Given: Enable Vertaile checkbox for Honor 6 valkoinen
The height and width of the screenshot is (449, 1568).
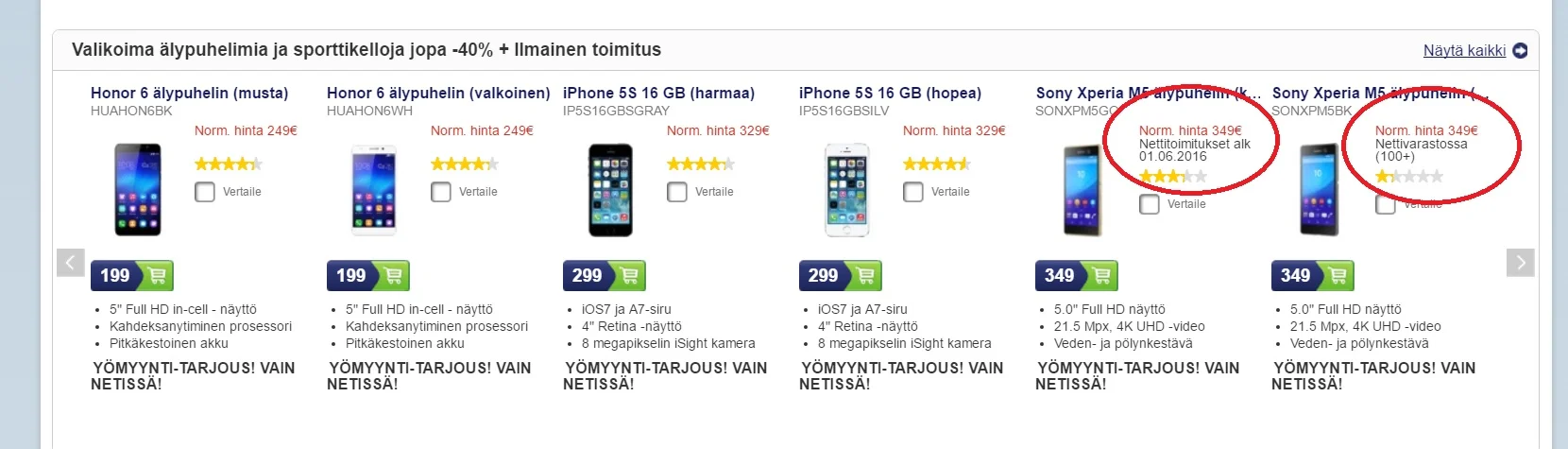Looking at the screenshot, I should point(441,192).
